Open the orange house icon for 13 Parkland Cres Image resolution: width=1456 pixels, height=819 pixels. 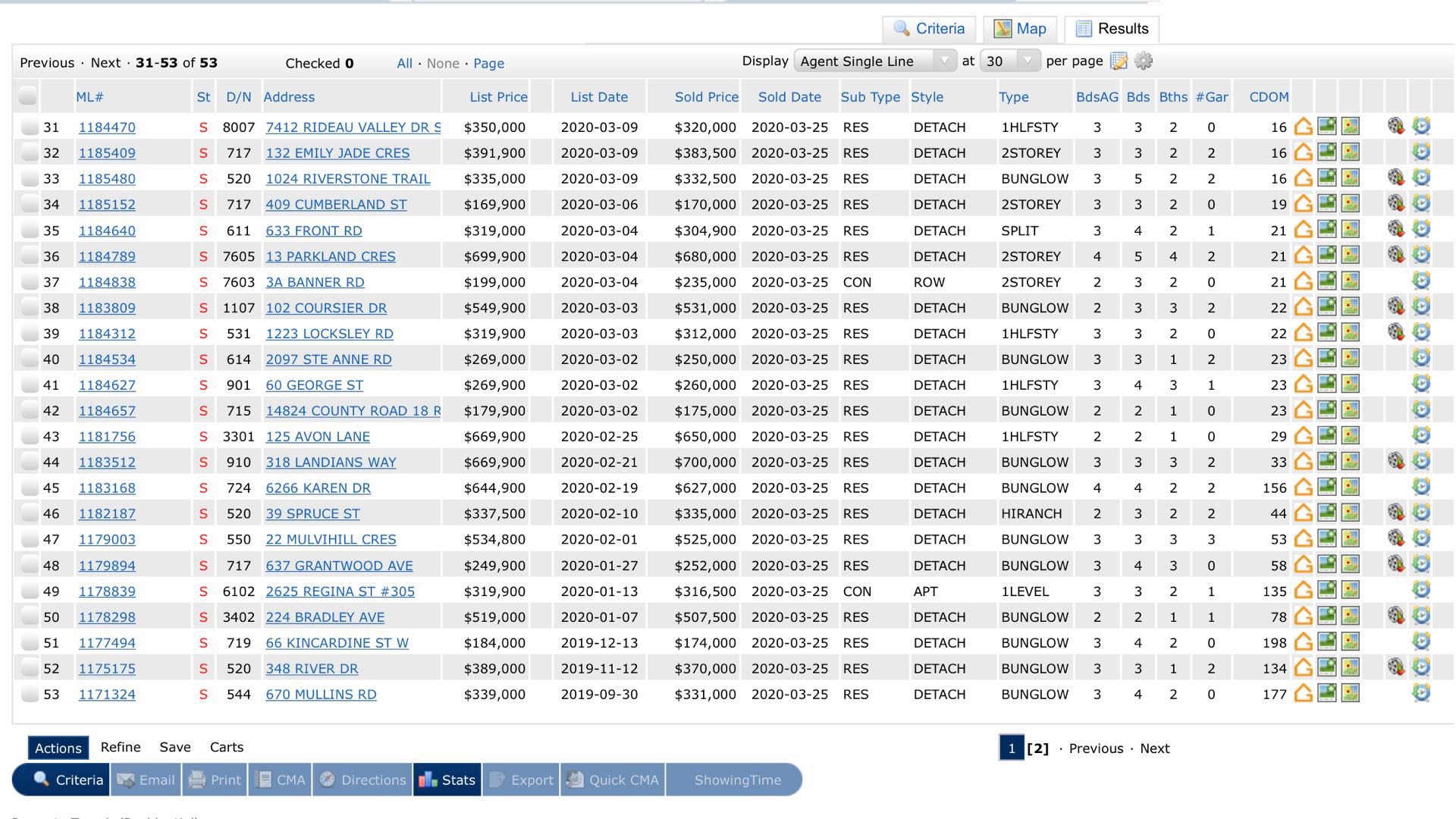coord(1303,256)
